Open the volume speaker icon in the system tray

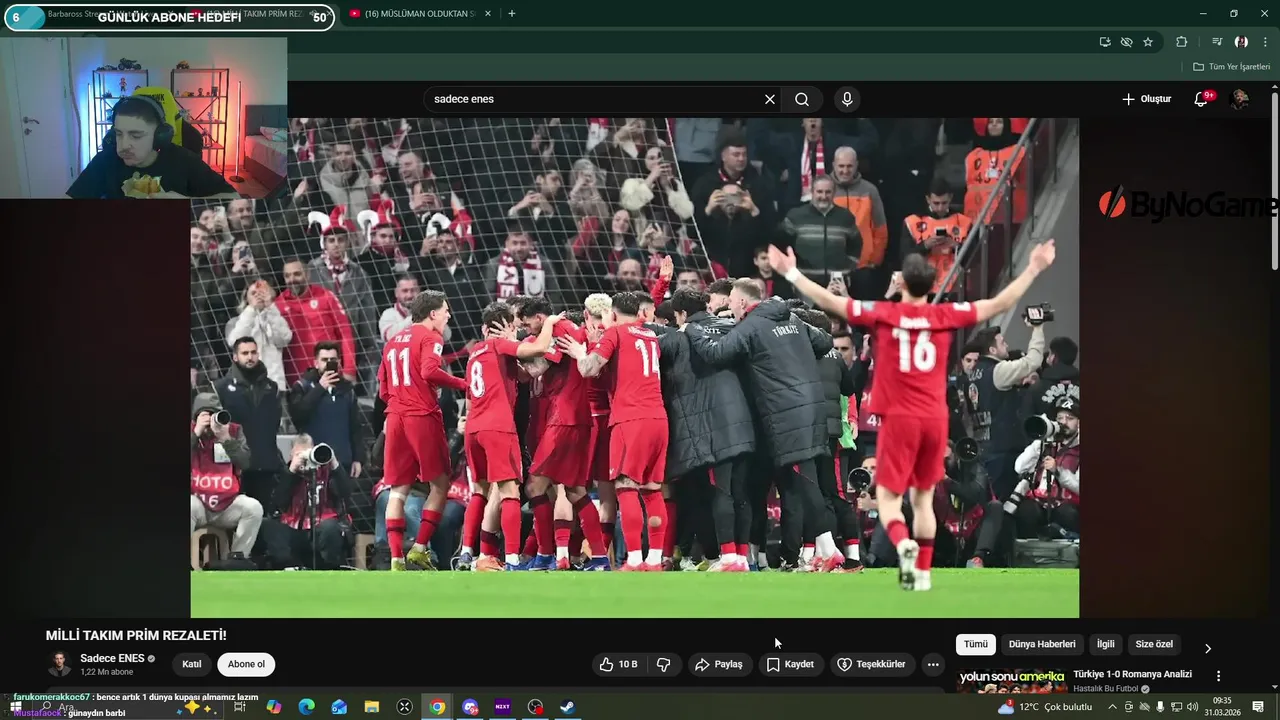1193,707
